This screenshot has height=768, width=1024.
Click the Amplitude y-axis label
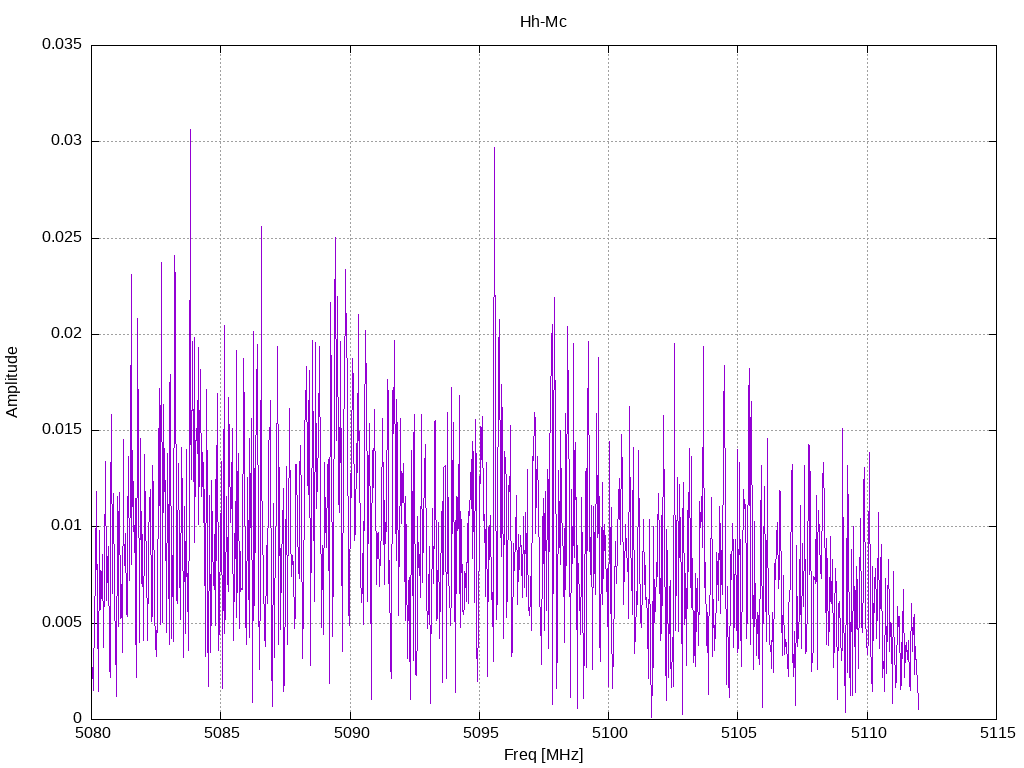click(x=12, y=381)
